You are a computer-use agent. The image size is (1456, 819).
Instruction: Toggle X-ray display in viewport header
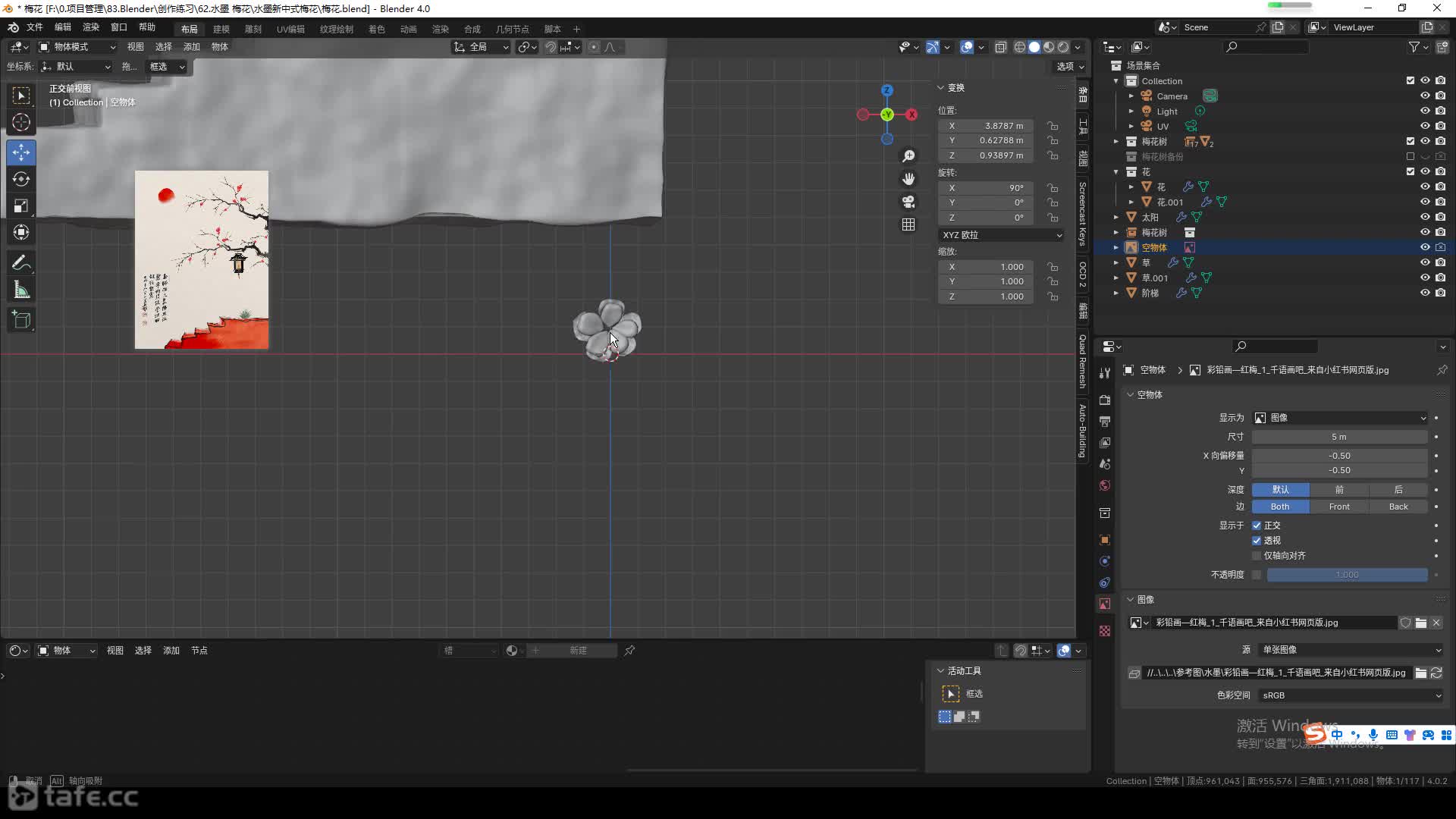pos(1001,47)
